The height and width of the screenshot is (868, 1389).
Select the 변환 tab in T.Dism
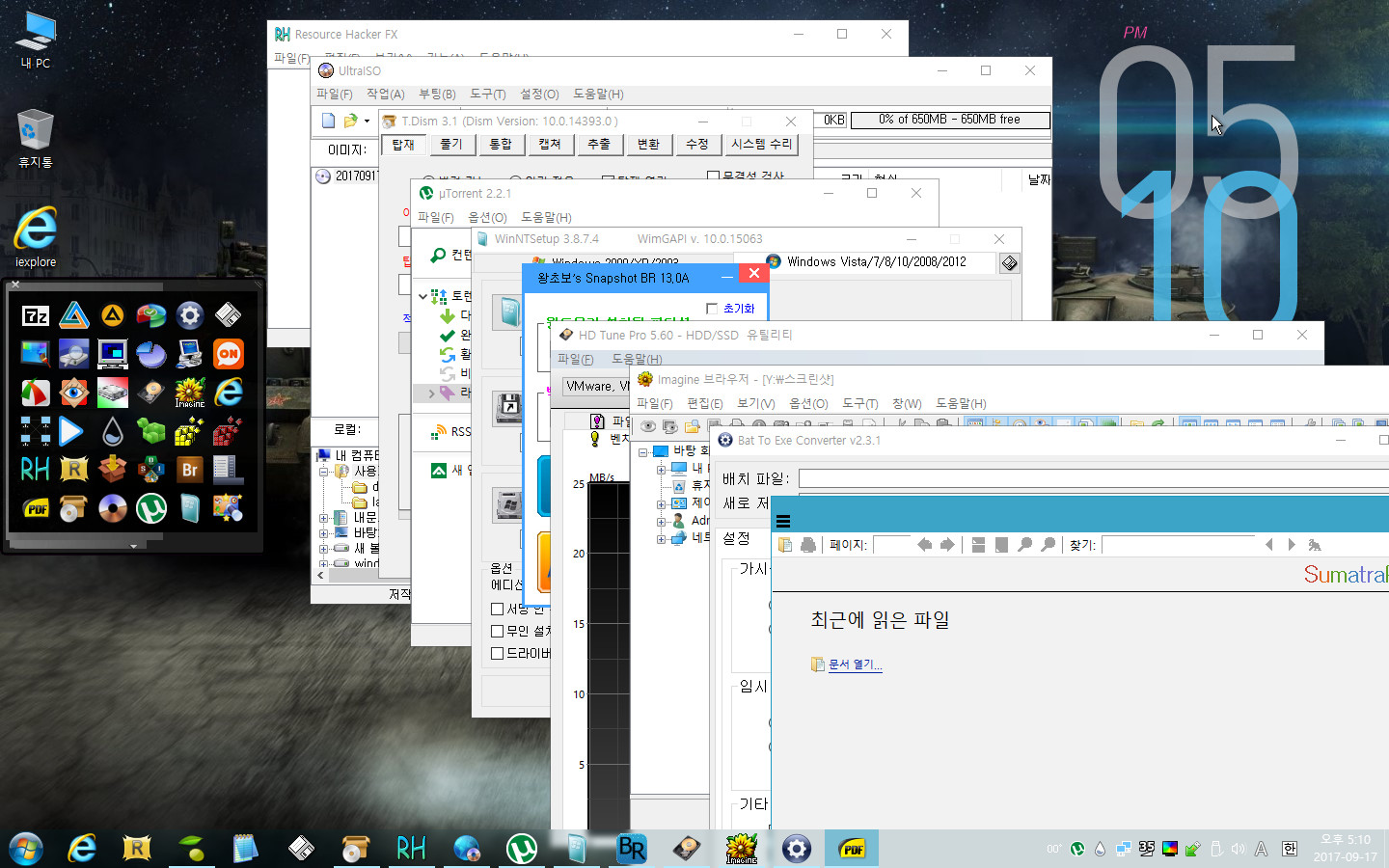[648, 144]
